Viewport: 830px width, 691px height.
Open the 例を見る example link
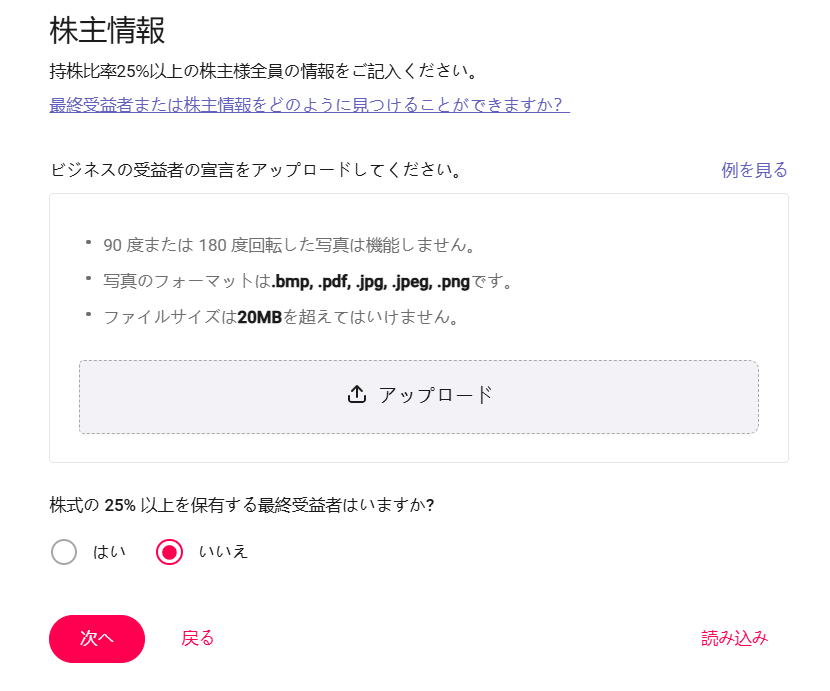click(754, 170)
